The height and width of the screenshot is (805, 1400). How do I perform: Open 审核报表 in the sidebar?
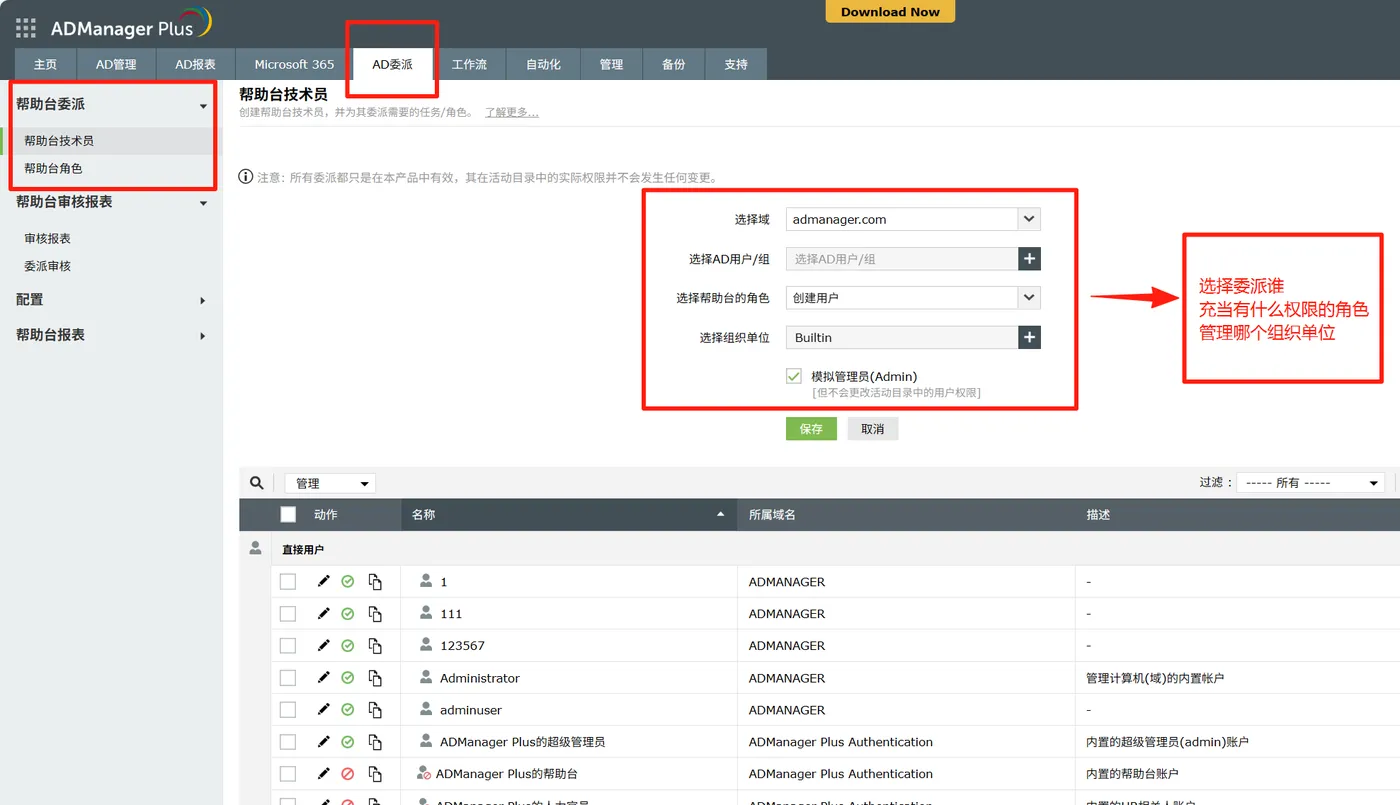point(47,239)
